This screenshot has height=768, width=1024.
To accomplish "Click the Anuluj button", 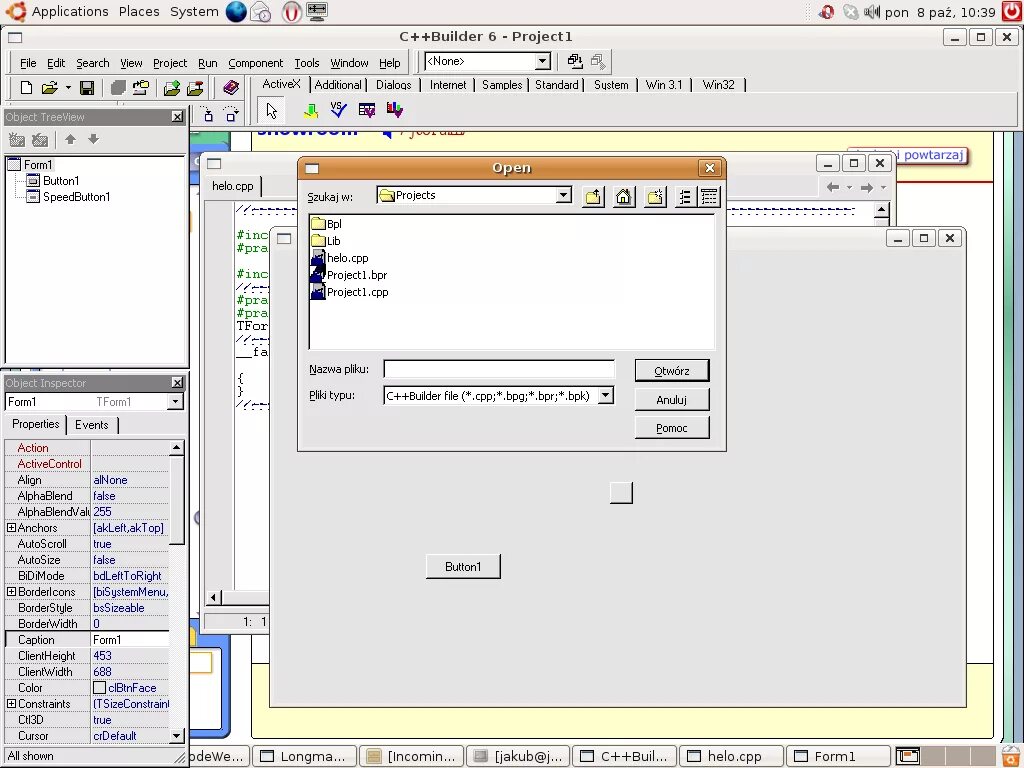I will 672,400.
